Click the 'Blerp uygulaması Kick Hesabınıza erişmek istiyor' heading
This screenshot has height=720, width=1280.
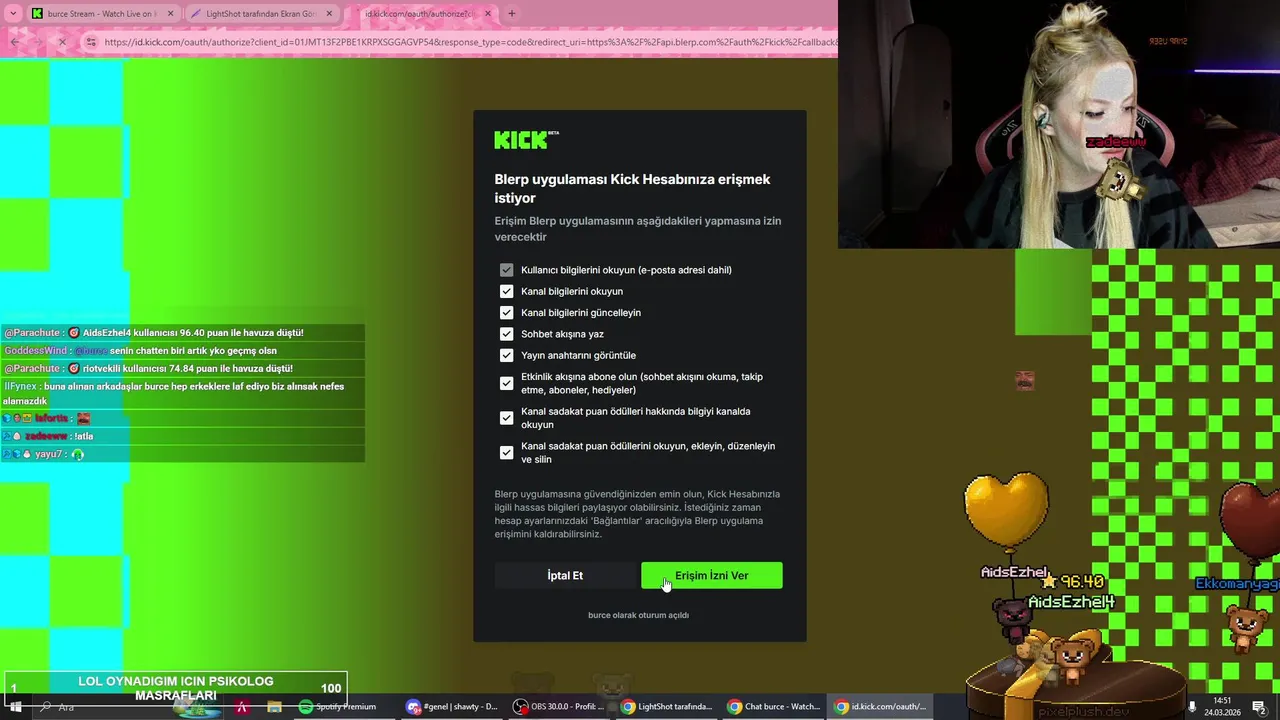(x=632, y=188)
